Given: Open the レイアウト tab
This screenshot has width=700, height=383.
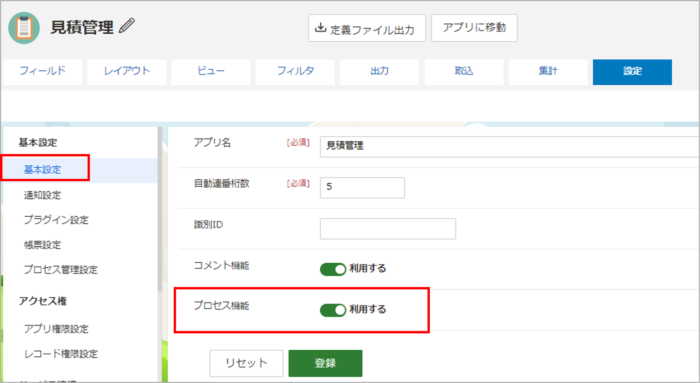Looking at the screenshot, I should 127,72.
